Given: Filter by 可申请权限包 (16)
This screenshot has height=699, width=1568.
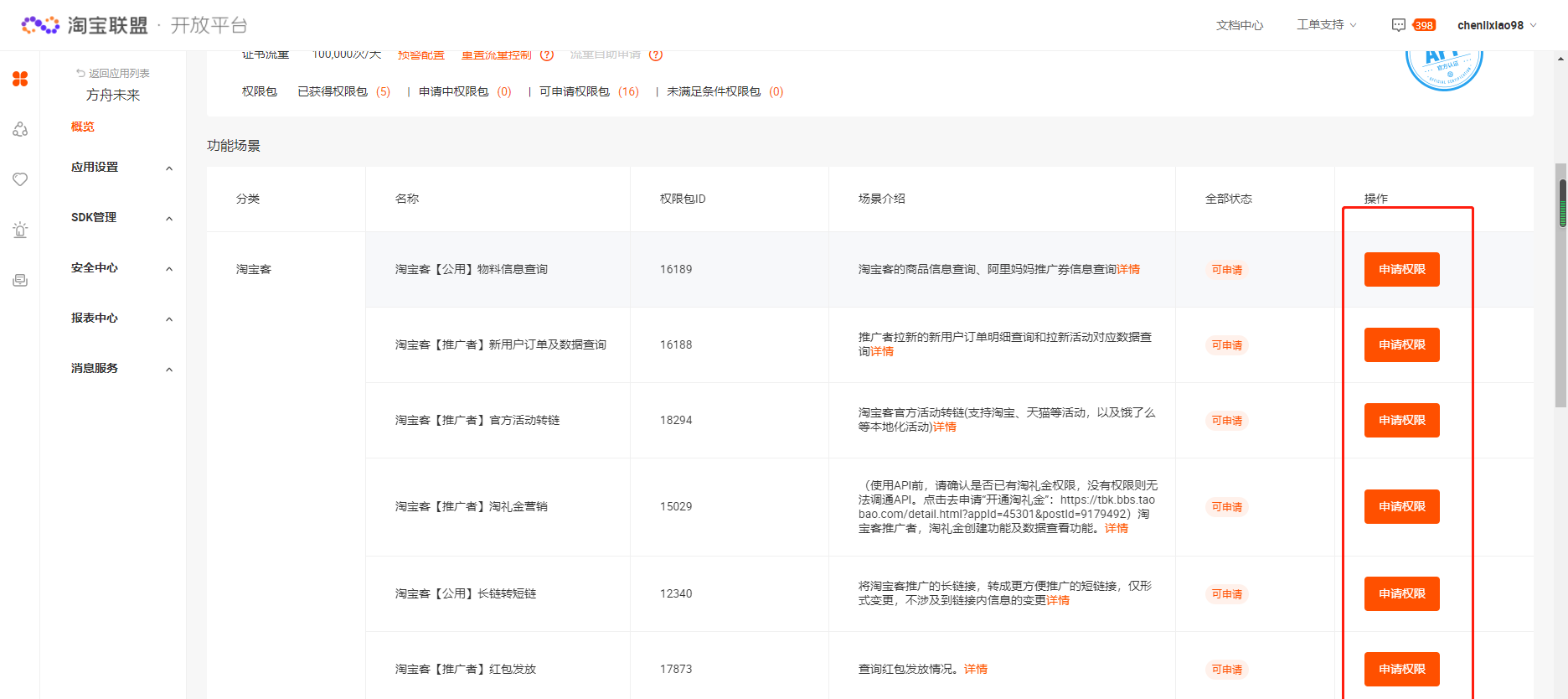Looking at the screenshot, I should point(589,91).
